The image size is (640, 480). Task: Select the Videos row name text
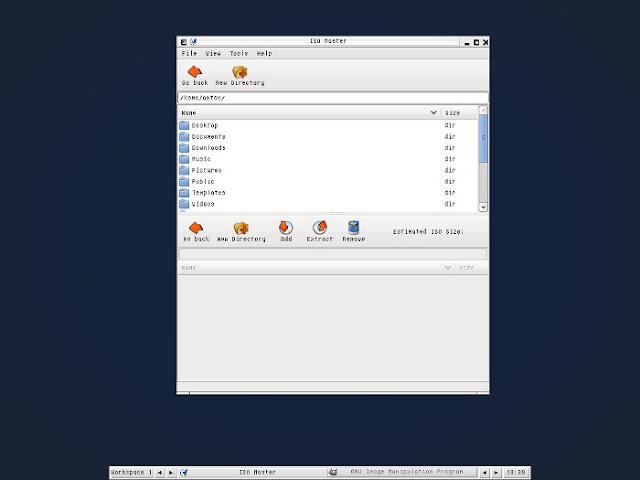pos(203,204)
